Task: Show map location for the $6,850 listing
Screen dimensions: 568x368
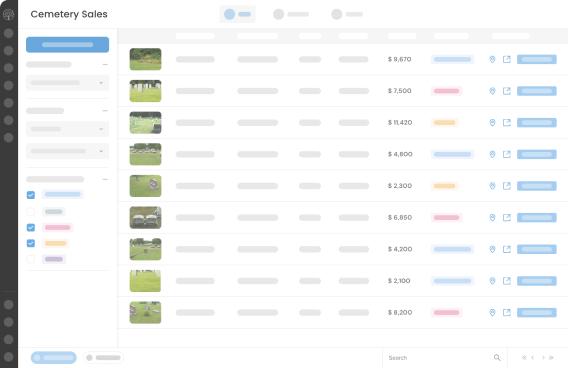Action: coord(492,217)
